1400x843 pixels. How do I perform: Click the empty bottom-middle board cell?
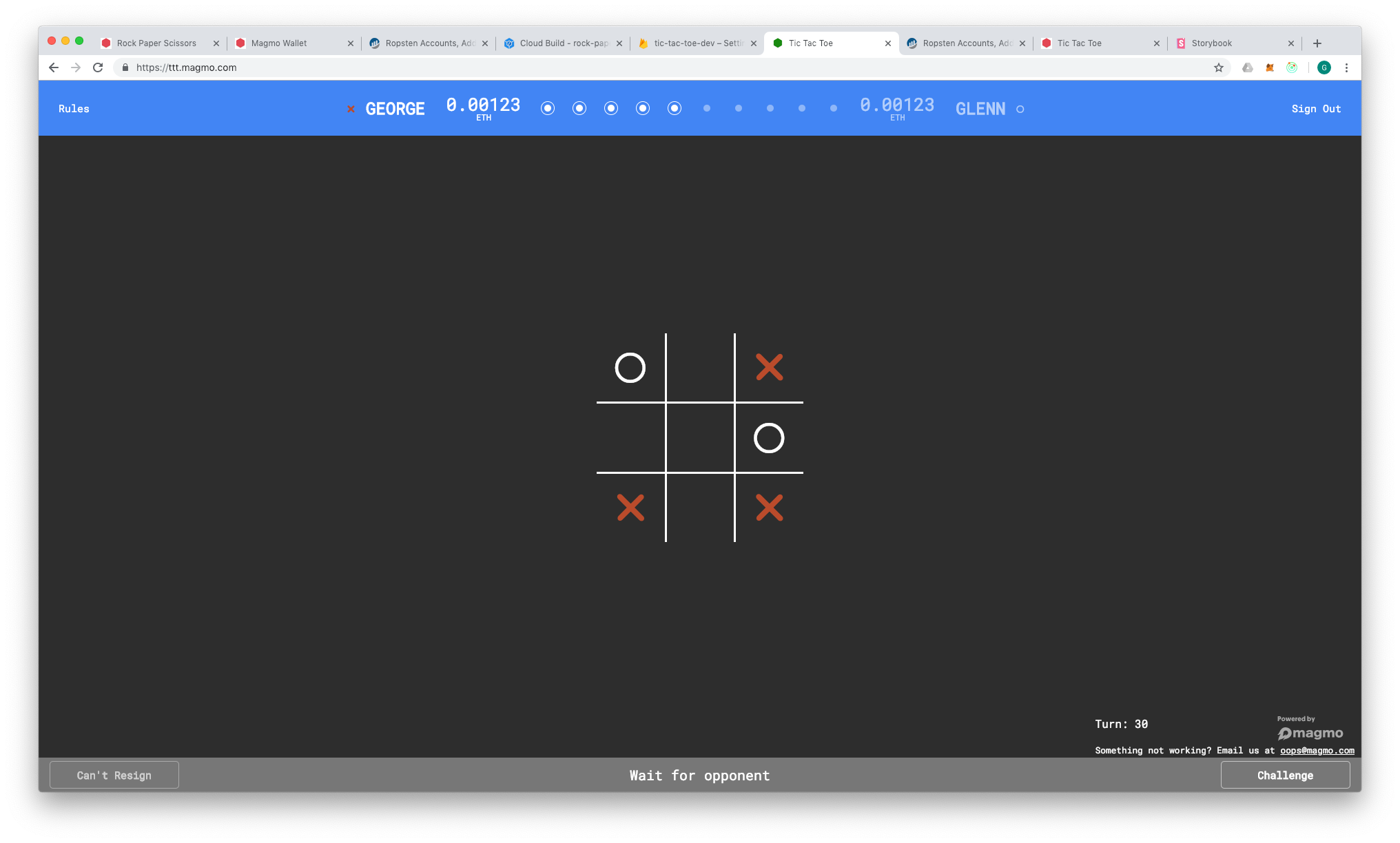[x=700, y=508]
